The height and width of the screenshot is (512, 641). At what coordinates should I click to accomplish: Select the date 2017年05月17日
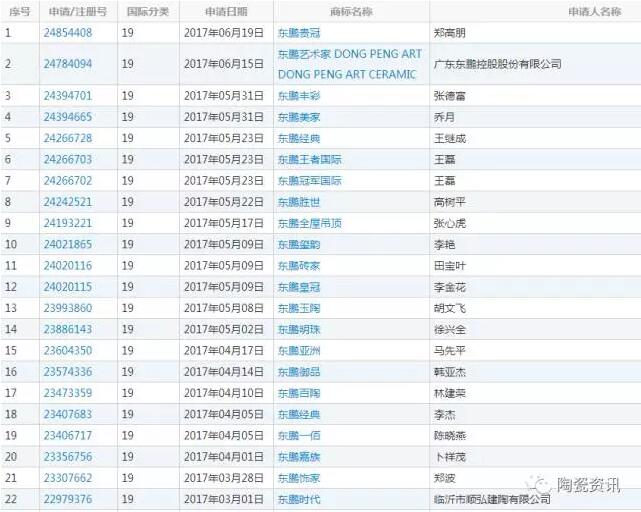point(224,223)
